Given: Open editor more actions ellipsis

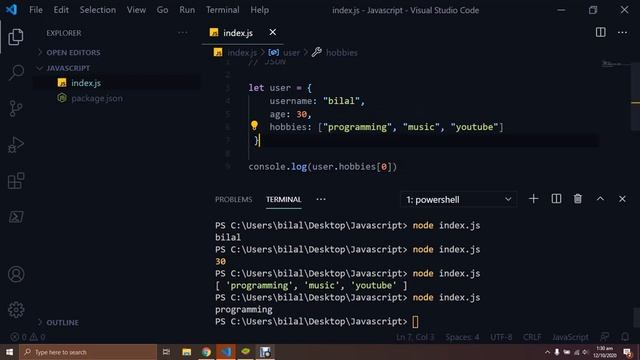Looking at the screenshot, I should [622, 32].
